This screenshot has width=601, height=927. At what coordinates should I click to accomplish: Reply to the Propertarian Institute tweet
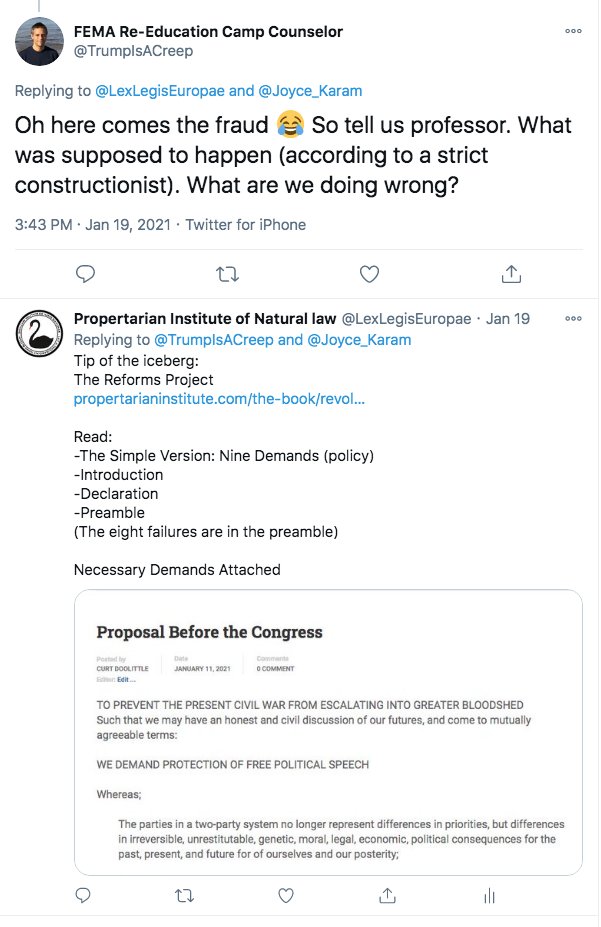pos(86,897)
